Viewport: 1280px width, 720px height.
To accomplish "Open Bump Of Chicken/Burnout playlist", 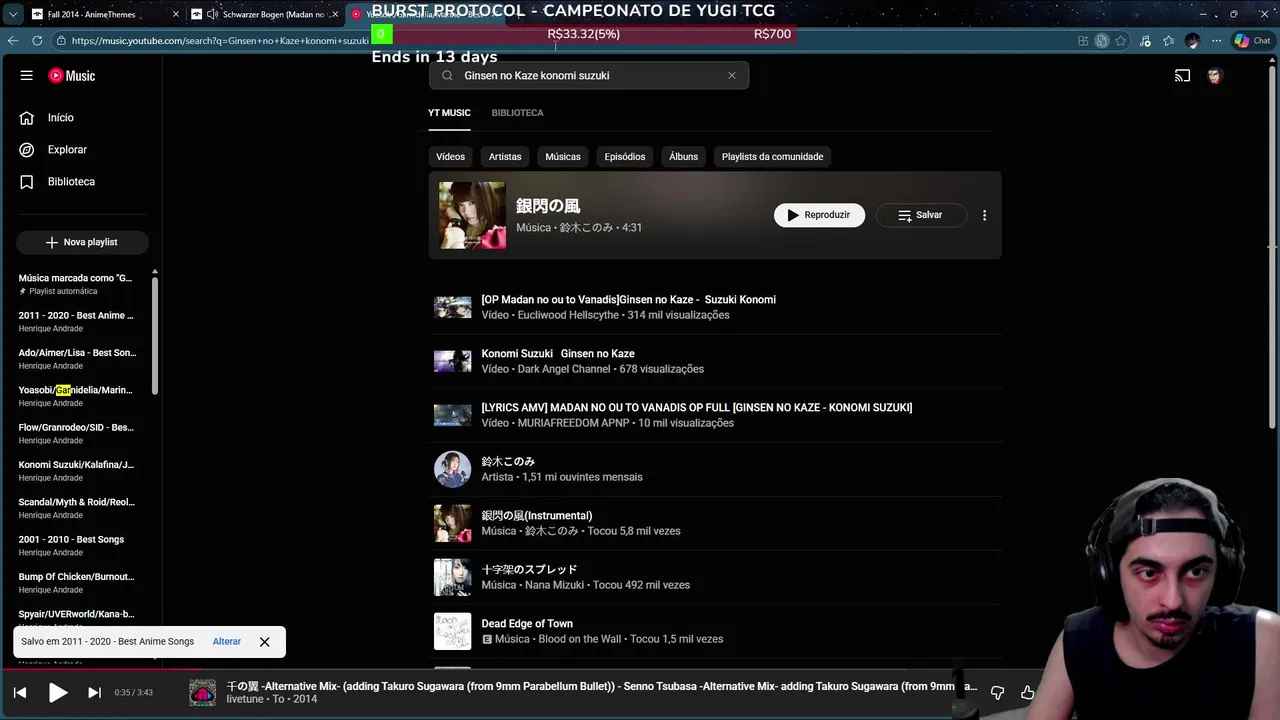I will (x=77, y=583).
